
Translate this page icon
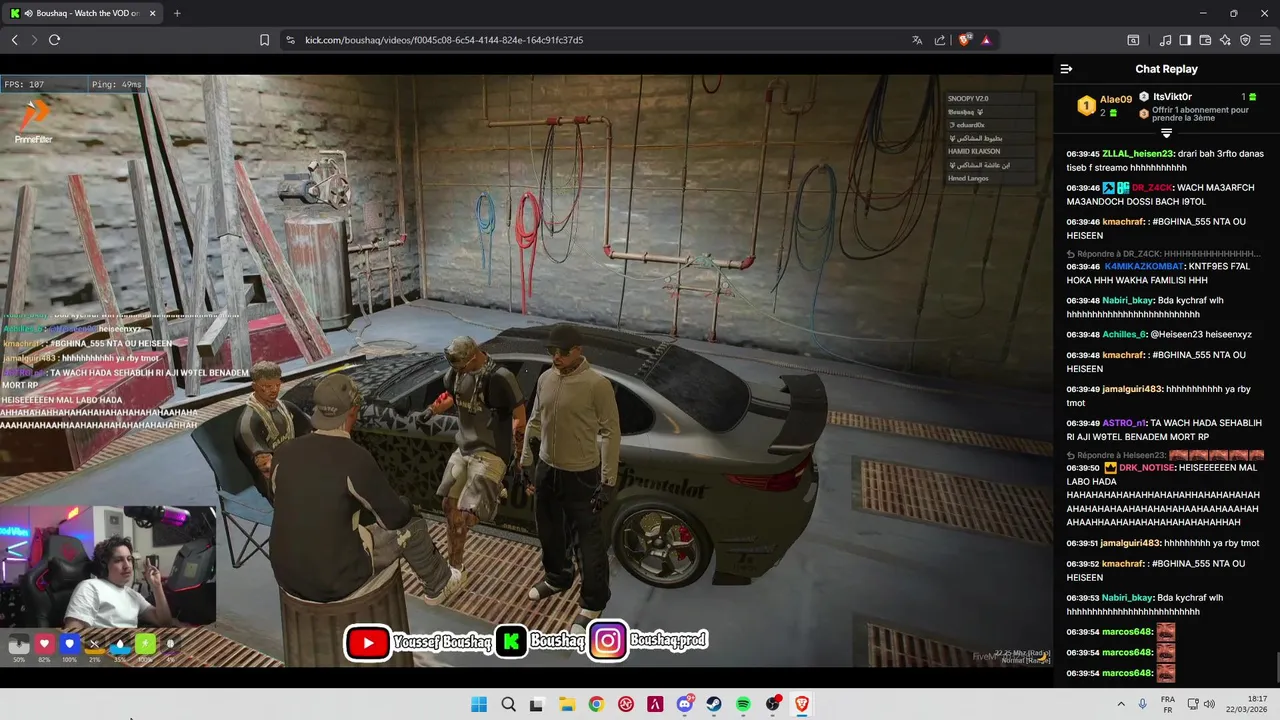pos(917,40)
